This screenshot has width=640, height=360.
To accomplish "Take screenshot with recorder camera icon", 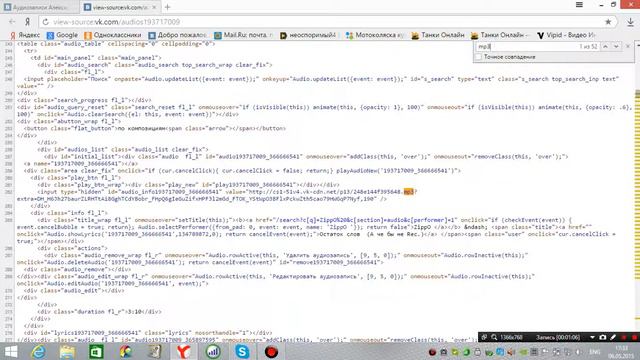I will pos(603,337).
